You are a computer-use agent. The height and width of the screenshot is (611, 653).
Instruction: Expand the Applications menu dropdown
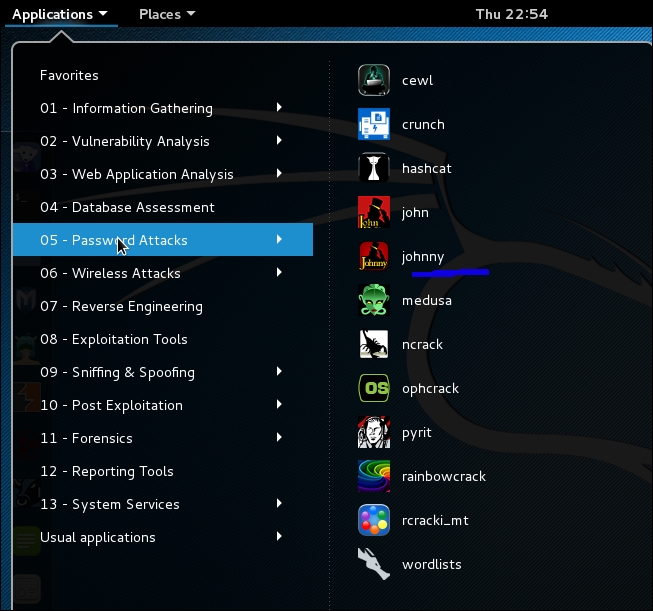pyautogui.click(x=60, y=14)
